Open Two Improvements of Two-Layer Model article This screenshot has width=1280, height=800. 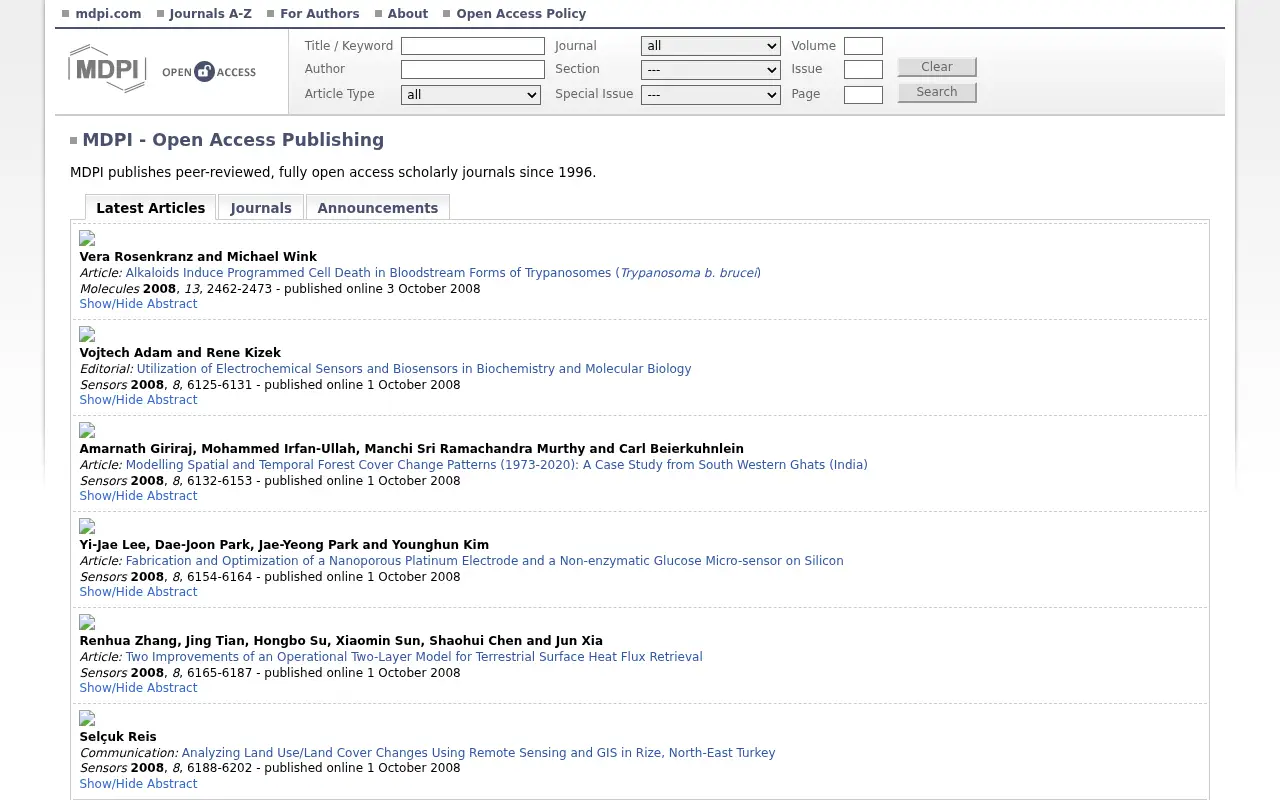(414, 657)
